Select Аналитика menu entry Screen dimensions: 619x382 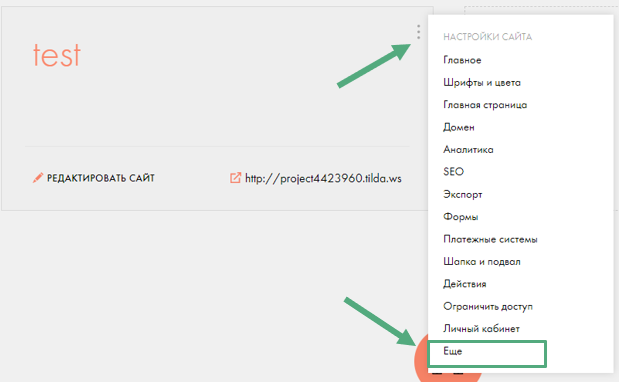(468, 150)
